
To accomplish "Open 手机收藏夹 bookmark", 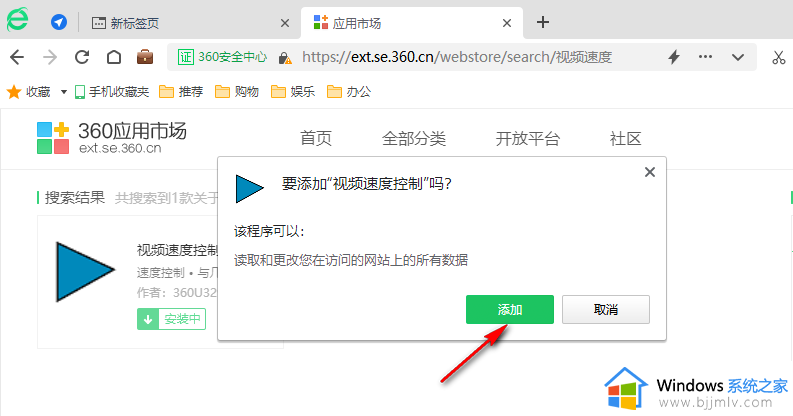I will pos(112,91).
